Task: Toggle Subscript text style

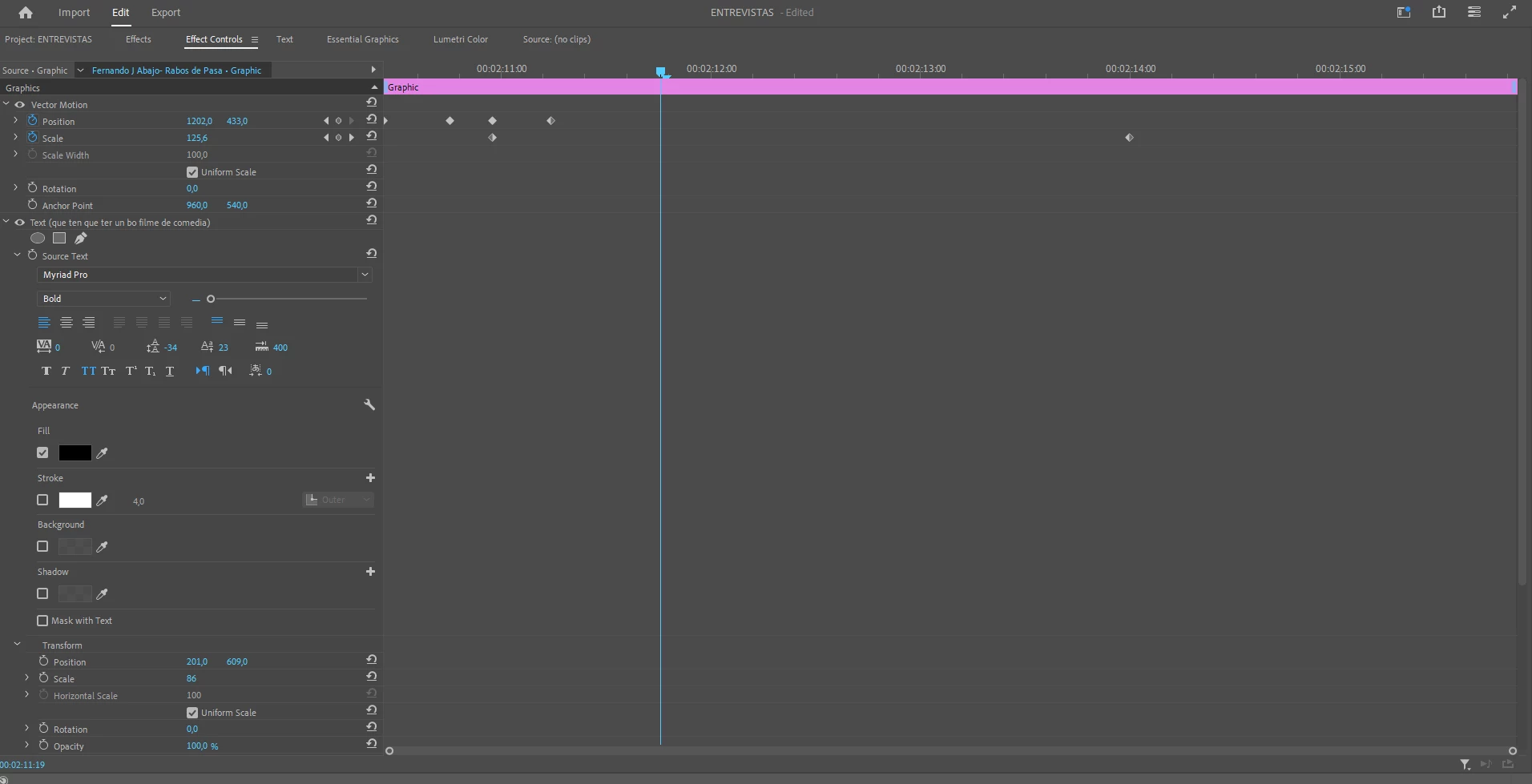Action: 151,371
